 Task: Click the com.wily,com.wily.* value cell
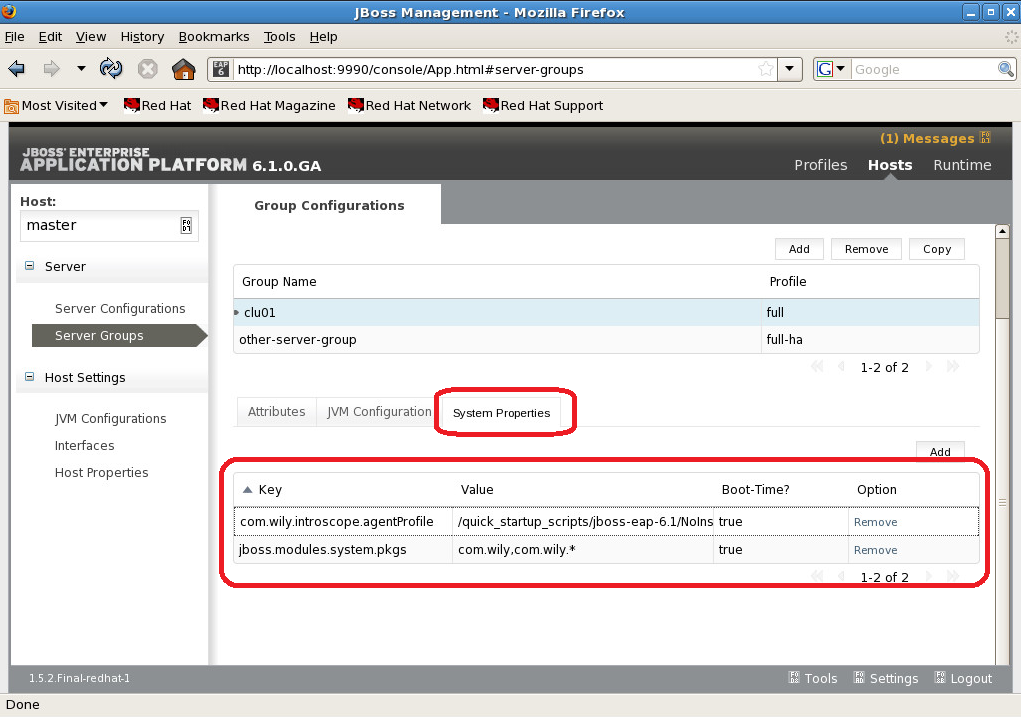583,550
